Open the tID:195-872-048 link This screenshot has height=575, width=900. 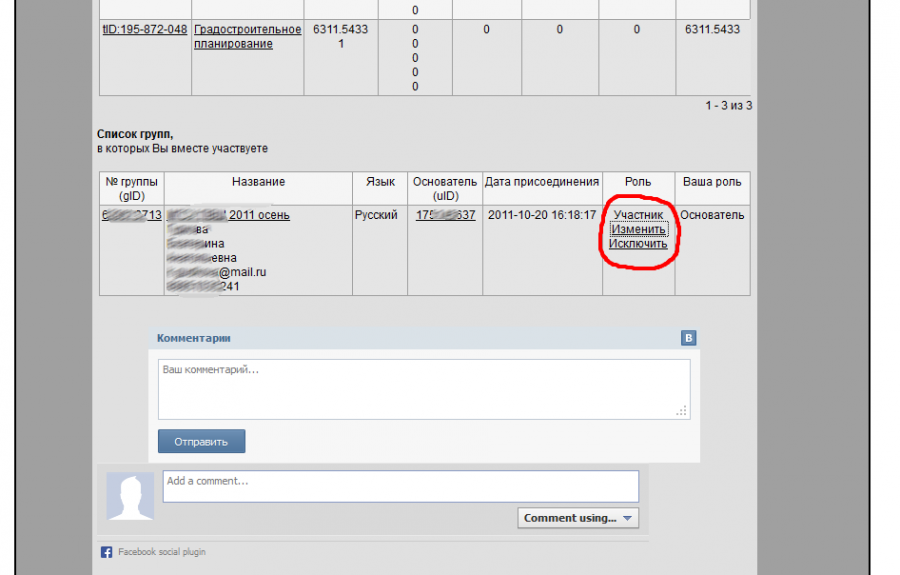[x=144, y=30]
